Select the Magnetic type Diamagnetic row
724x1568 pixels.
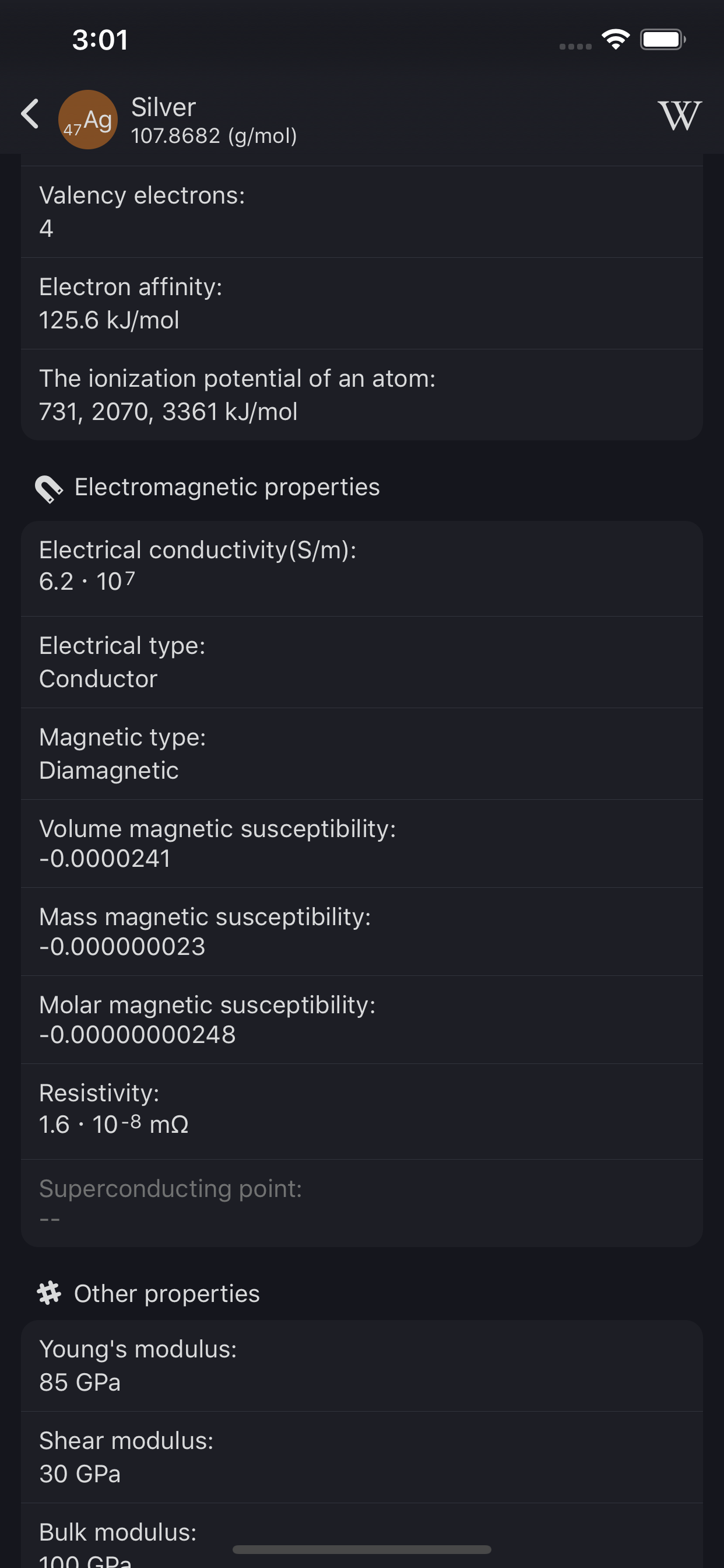[361, 754]
